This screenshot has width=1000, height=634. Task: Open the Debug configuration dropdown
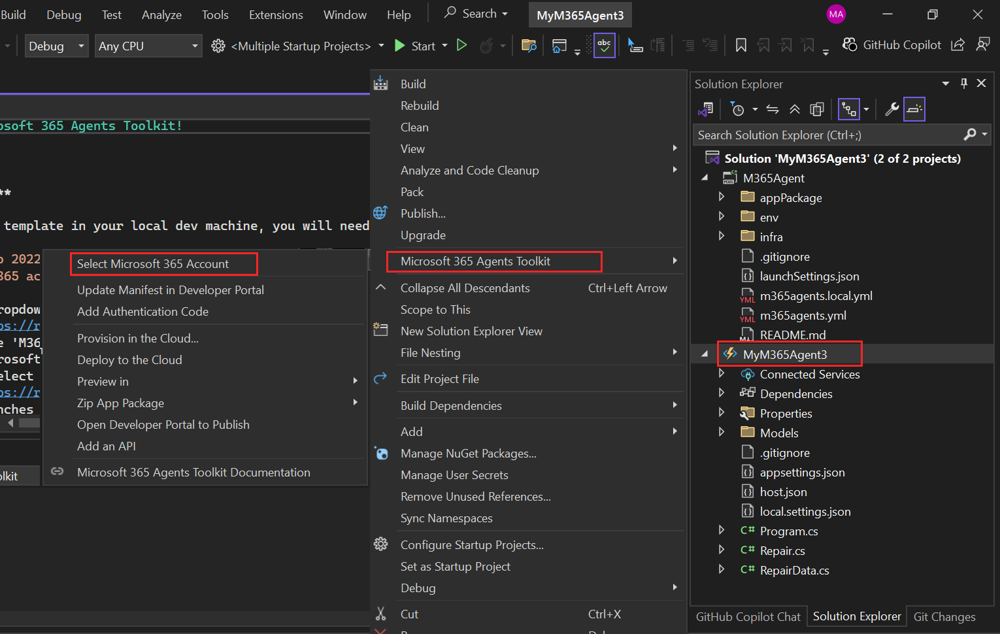(x=58, y=46)
